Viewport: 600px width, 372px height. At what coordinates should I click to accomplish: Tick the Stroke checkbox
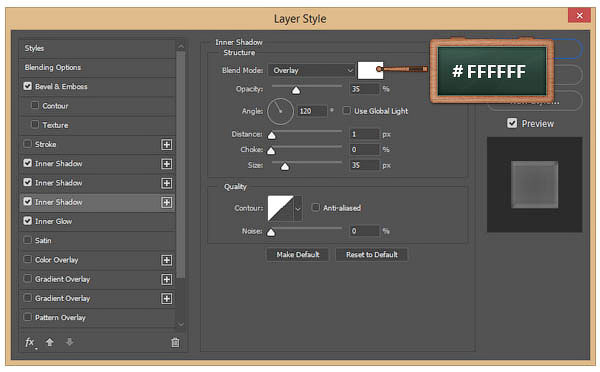tap(28, 144)
